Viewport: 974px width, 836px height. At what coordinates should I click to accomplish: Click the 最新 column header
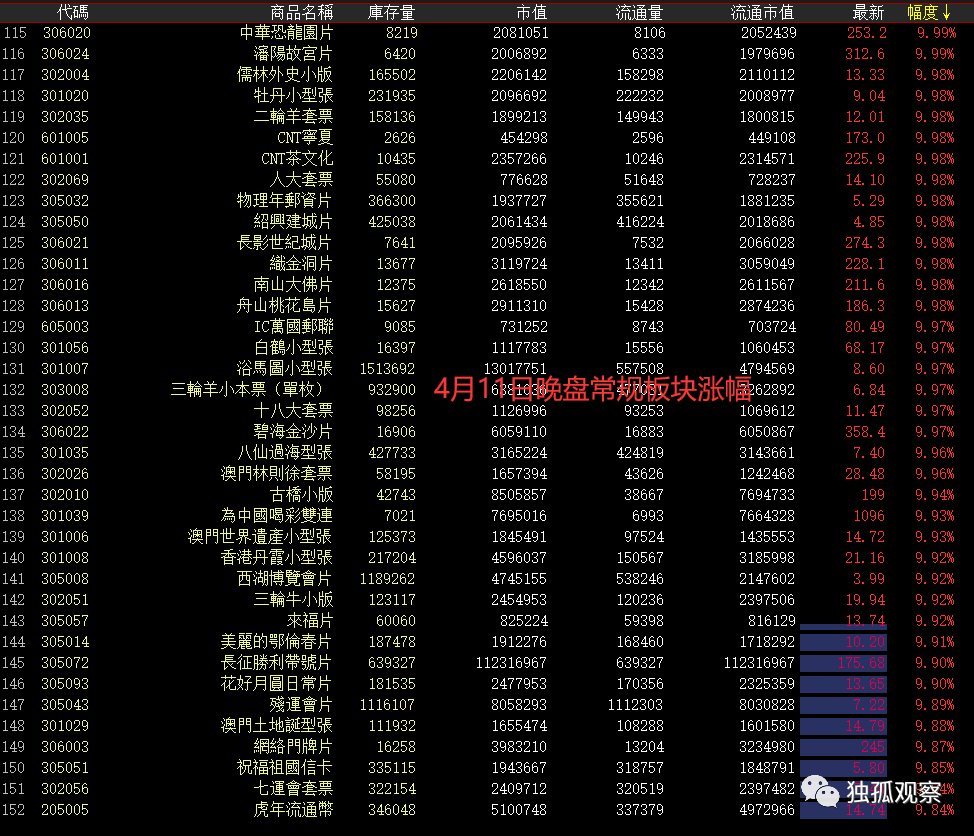coord(868,12)
